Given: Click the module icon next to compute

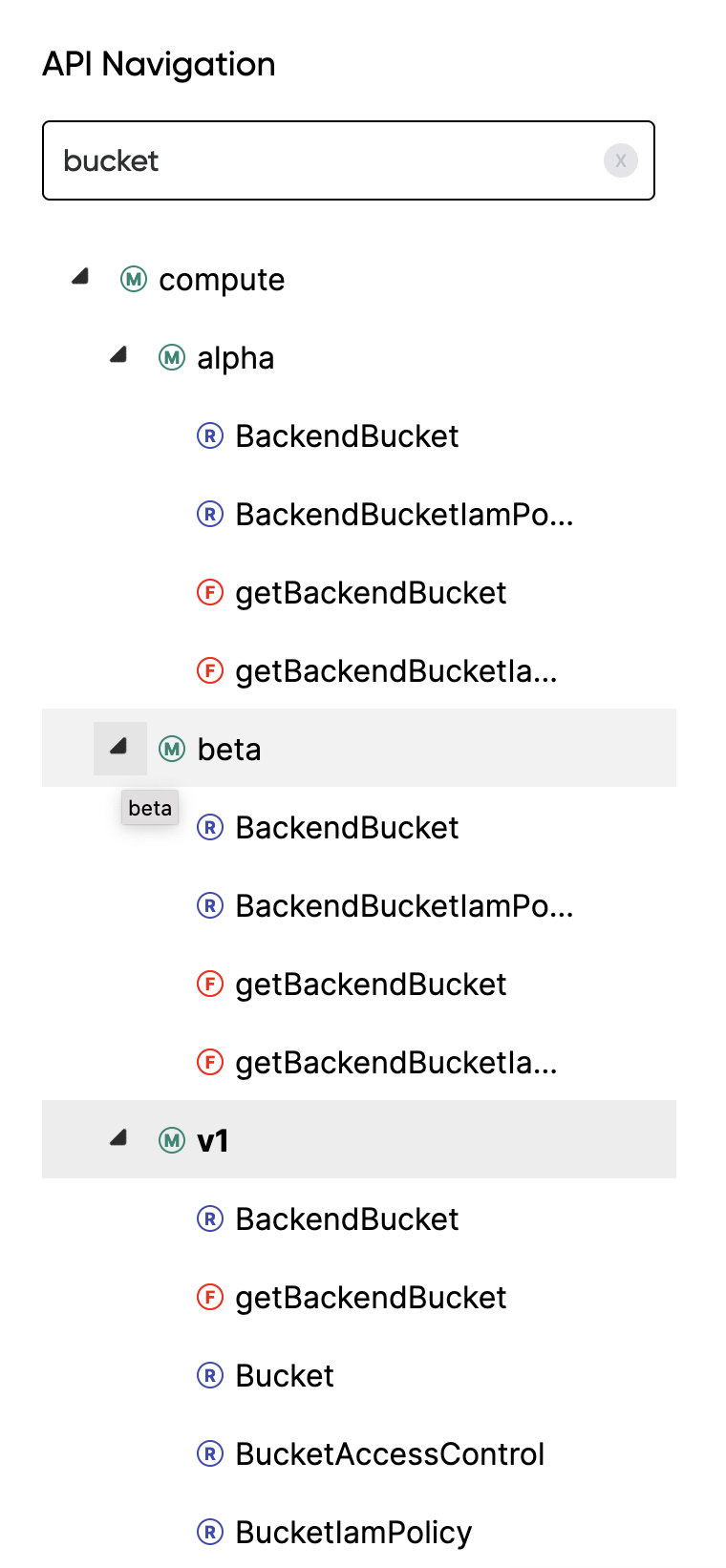Looking at the screenshot, I should (x=133, y=279).
